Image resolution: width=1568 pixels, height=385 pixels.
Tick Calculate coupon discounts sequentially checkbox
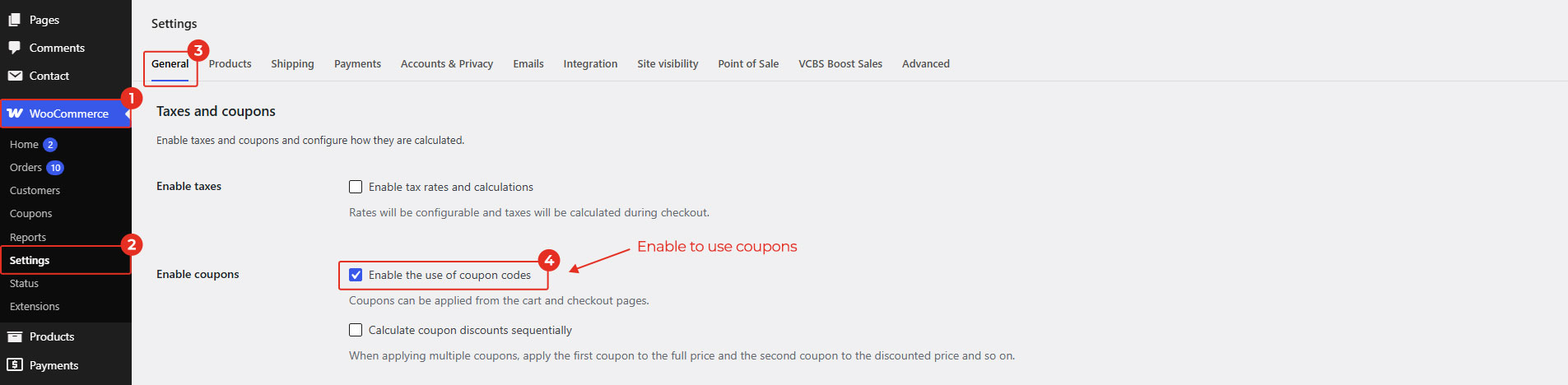click(356, 330)
